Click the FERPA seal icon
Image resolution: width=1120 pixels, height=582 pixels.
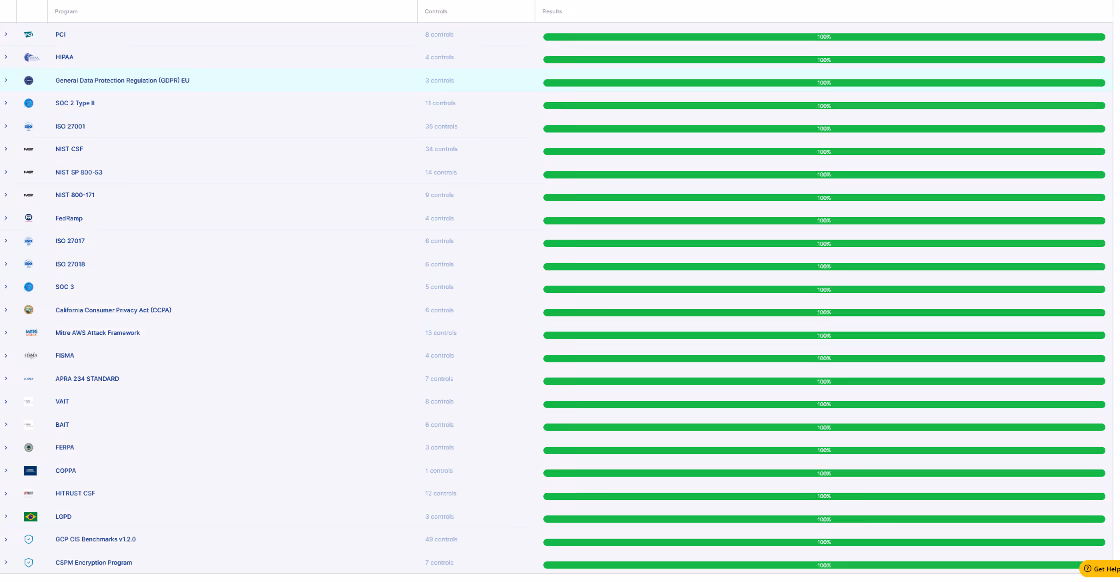coord(29,448)
